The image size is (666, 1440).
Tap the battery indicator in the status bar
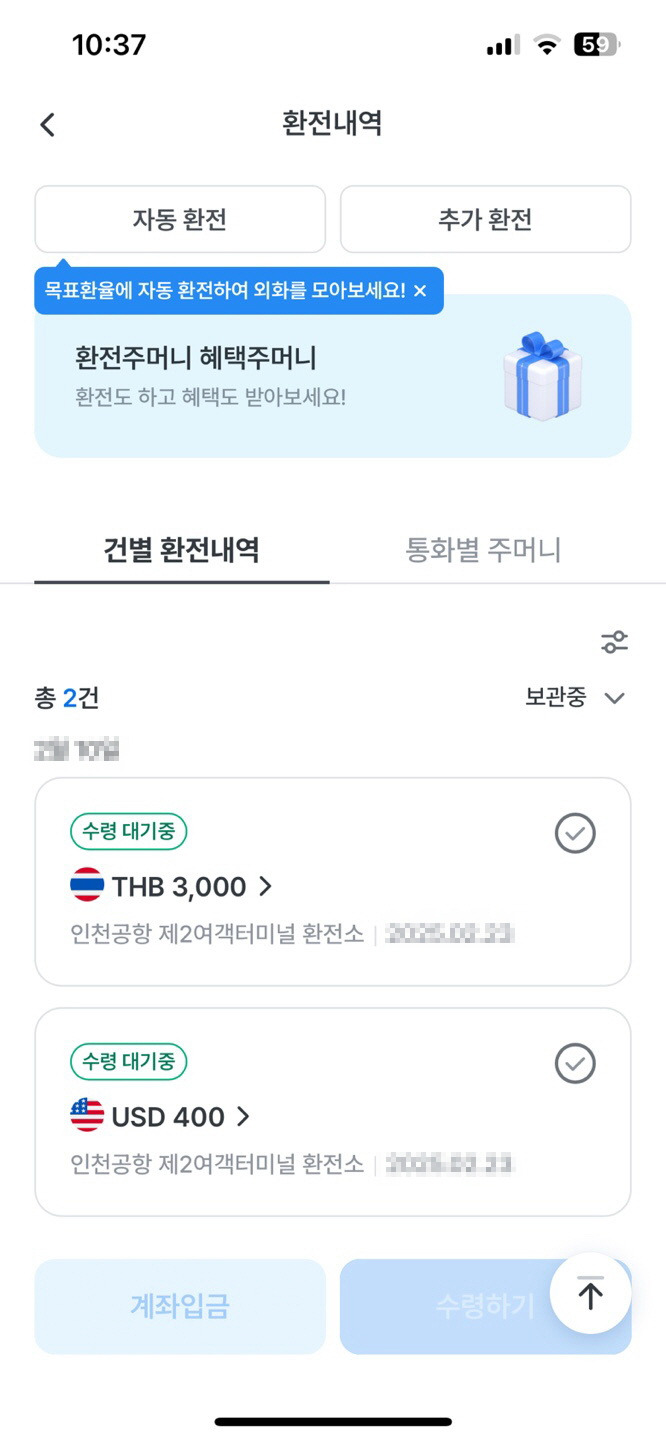tap(593, 45)
